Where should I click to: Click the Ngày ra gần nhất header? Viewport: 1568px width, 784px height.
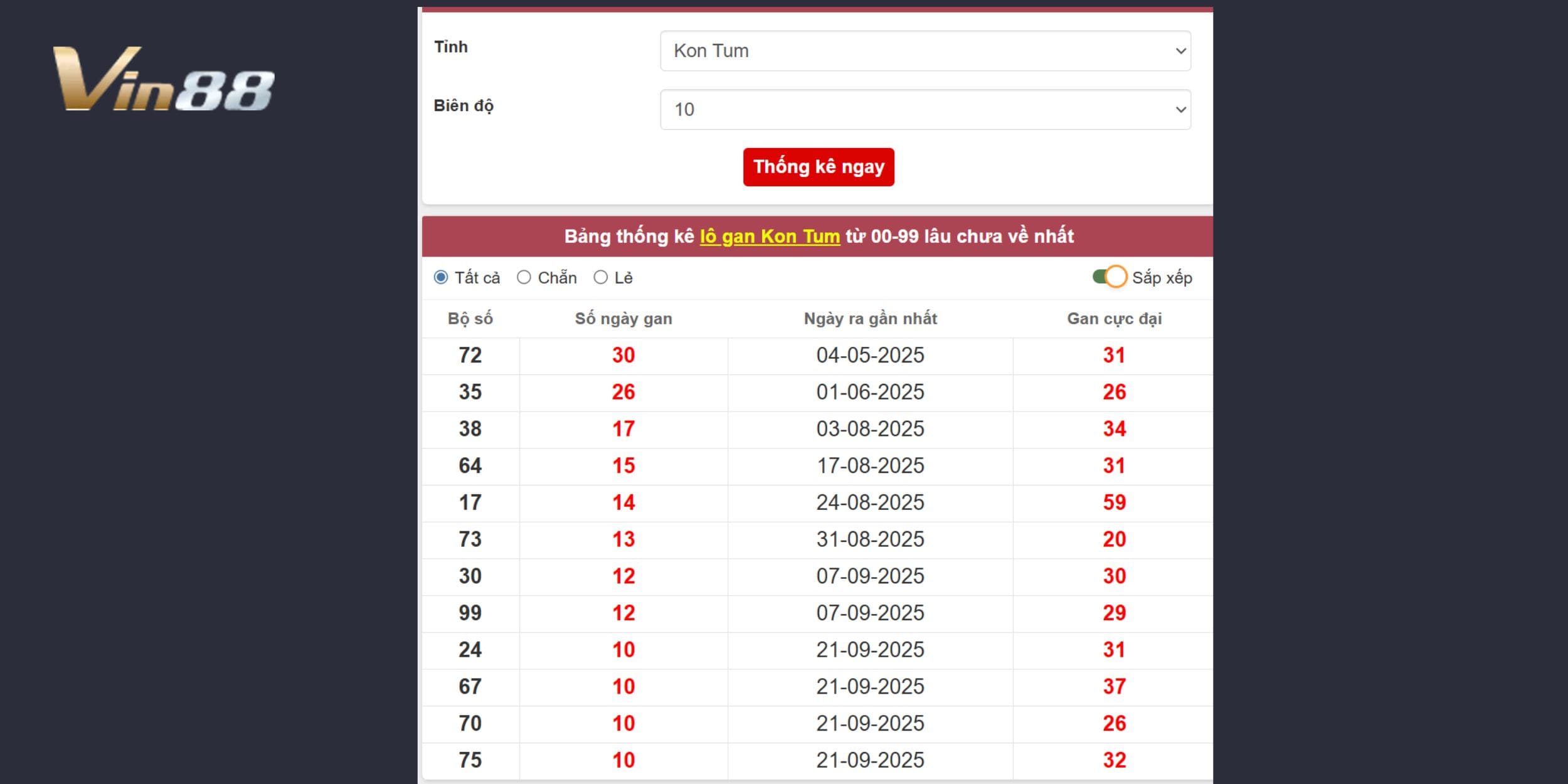click(x=870, y=319)
